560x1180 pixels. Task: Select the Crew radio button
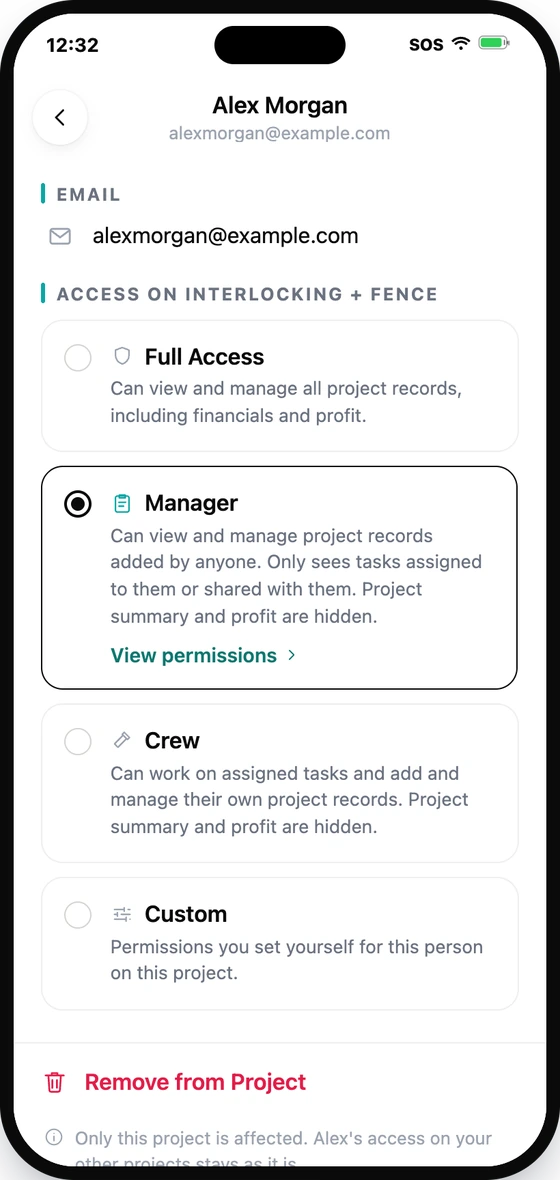point(78,741)
